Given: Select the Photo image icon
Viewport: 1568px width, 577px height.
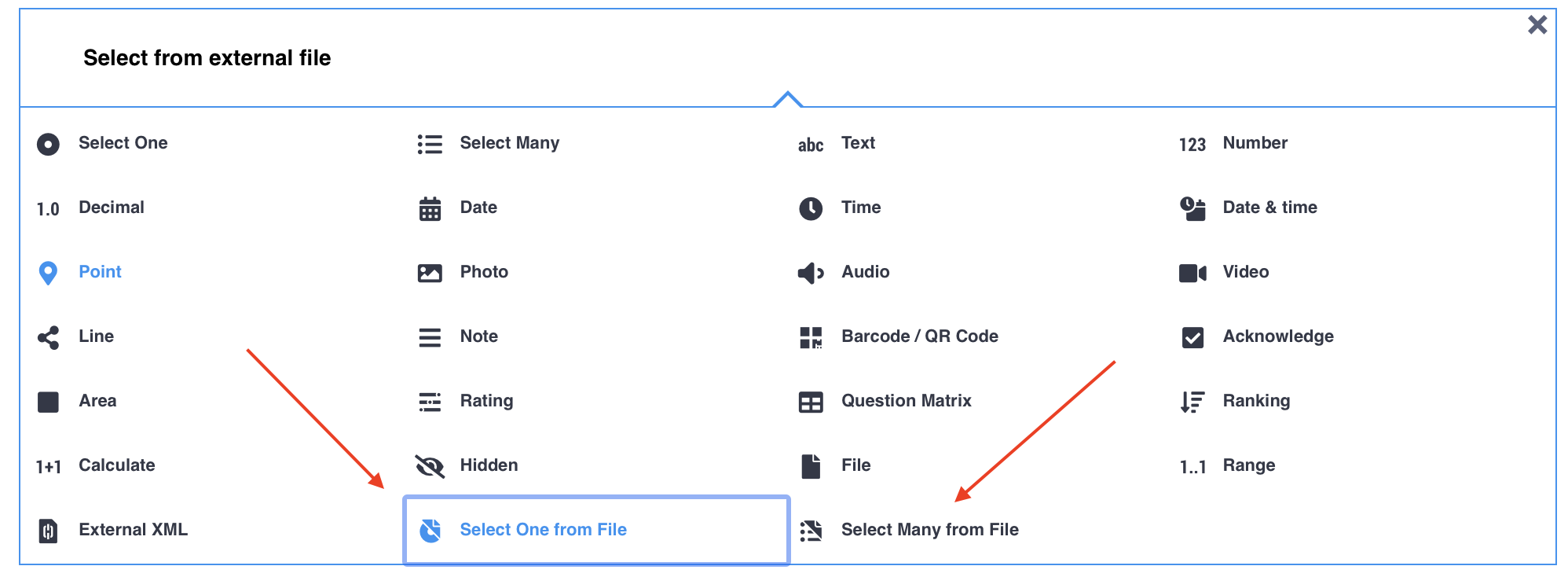Looking at the screenshot, I should click(430, 273).
